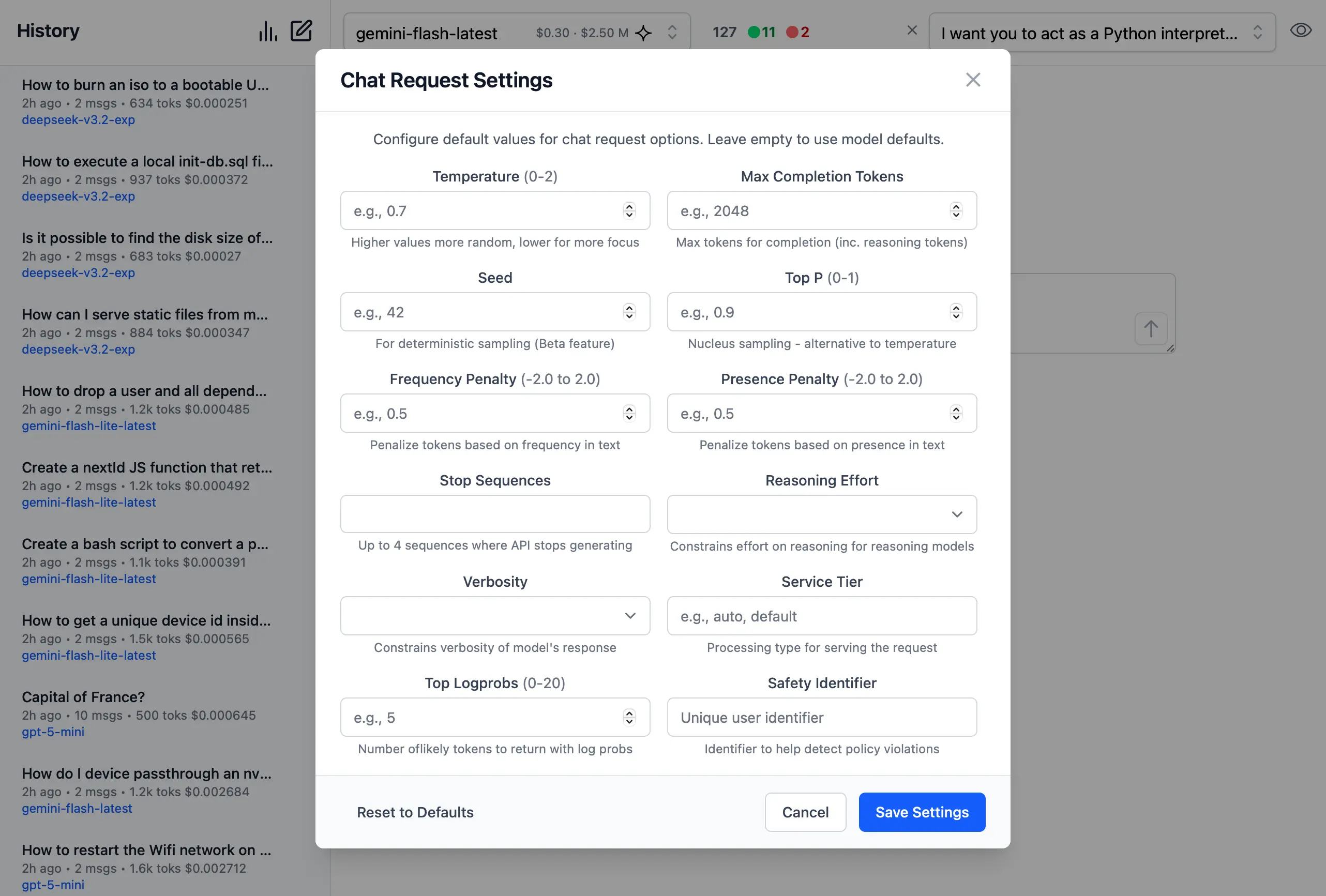The image size is (1326, 896).
Task: Close the Chat Request Settings dialog
Action: coord(973,80)
